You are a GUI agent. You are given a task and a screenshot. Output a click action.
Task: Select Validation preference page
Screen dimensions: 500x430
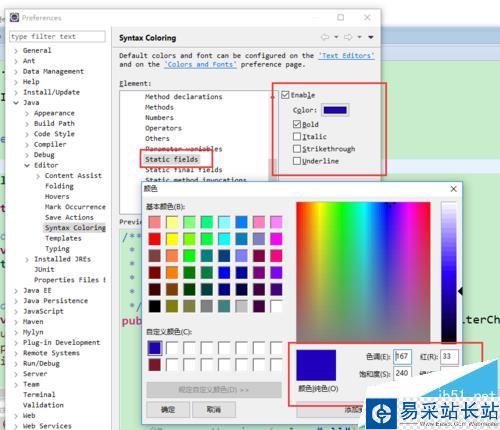43,405
